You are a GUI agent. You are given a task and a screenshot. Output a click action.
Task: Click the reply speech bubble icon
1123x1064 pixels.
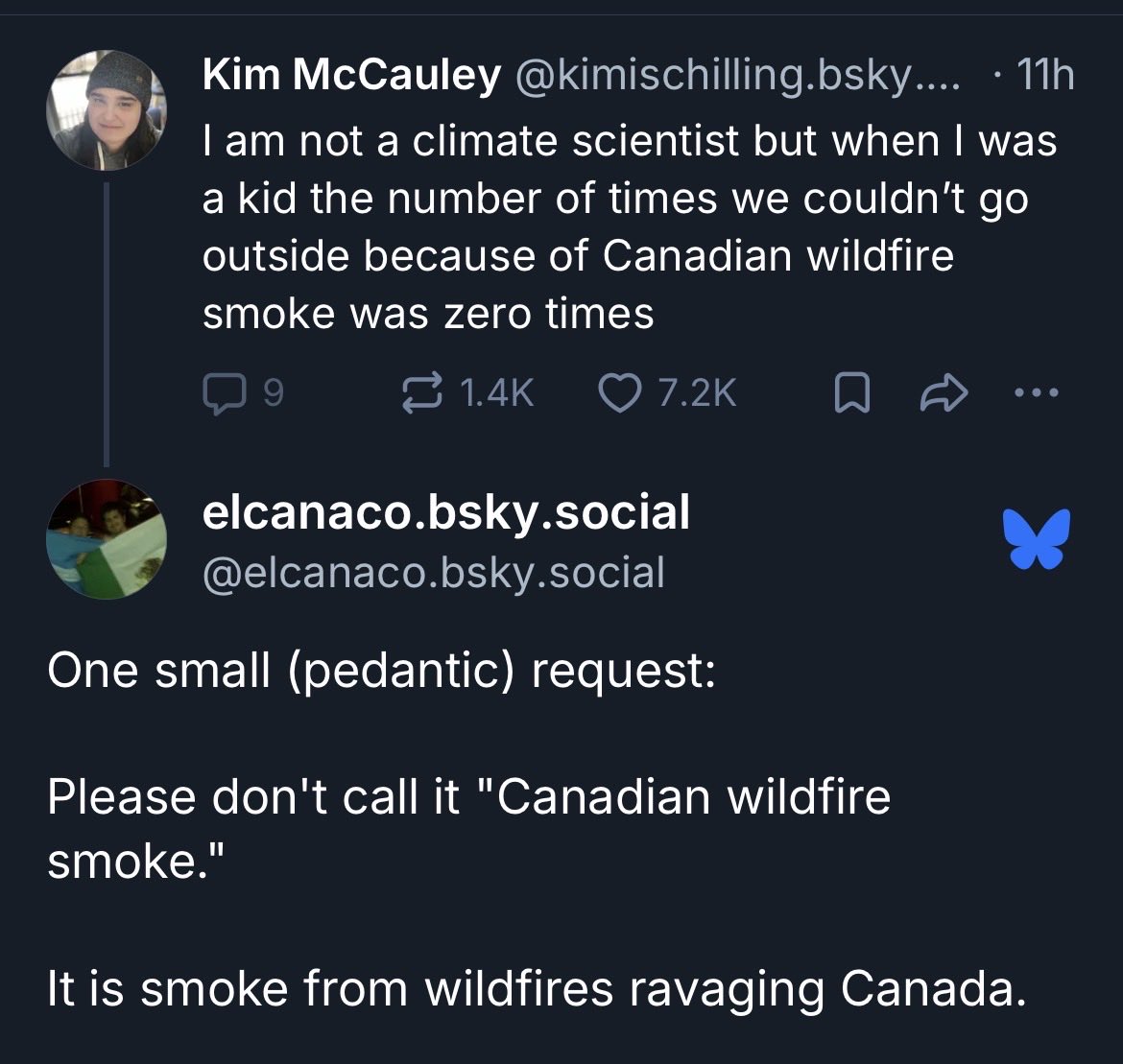tap(225, 393)
